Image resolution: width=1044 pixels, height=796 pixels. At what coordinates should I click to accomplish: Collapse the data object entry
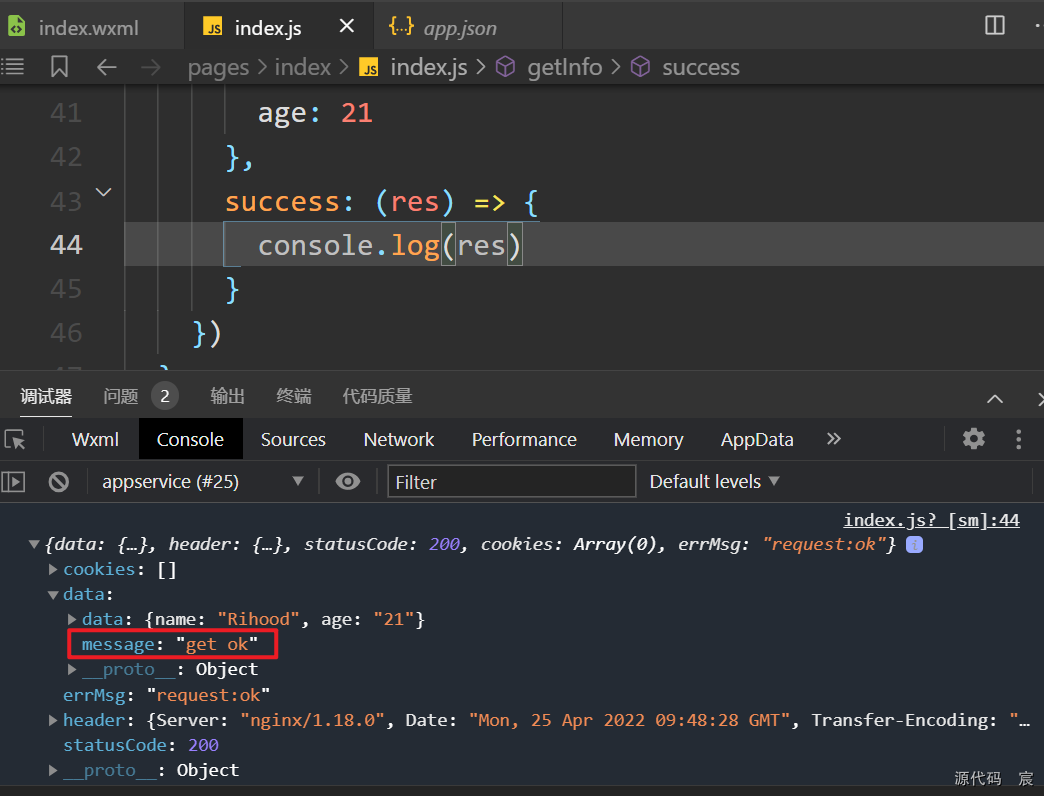pos(53,595)
